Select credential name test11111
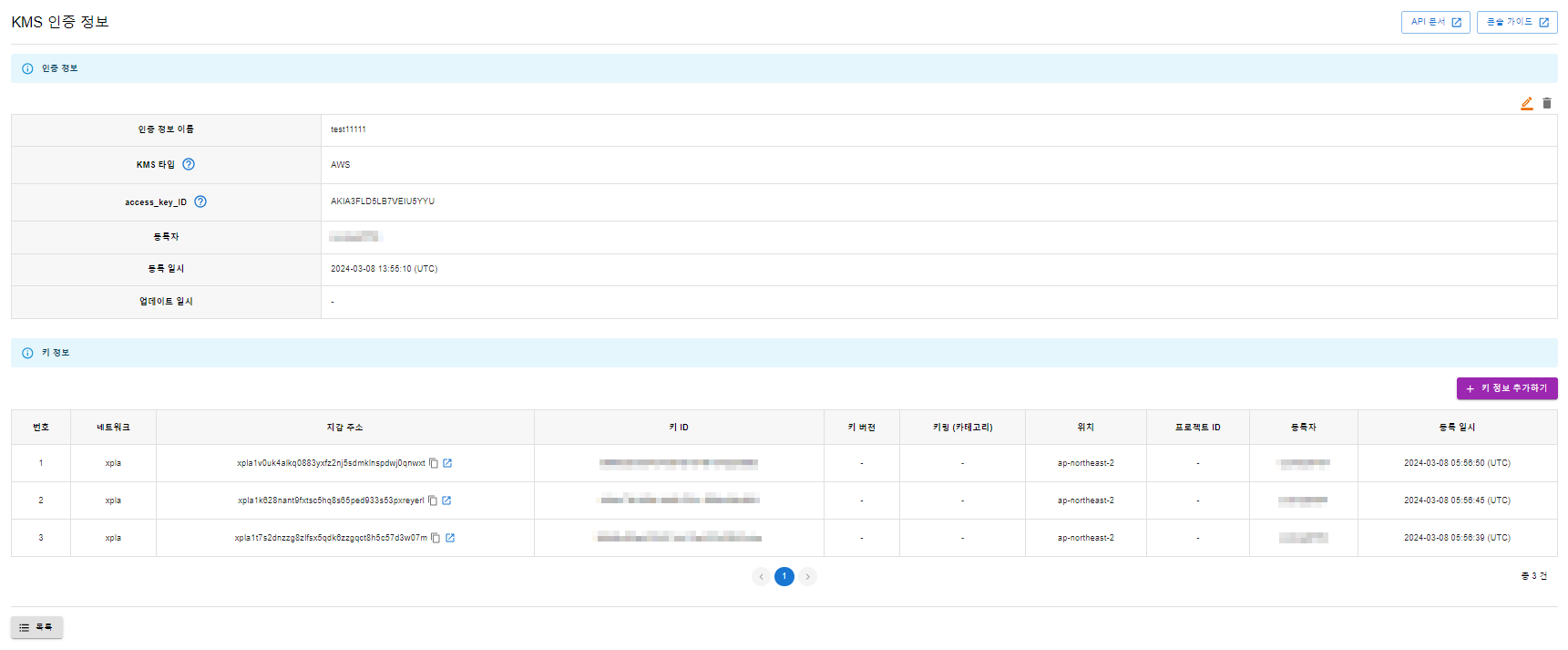This screenshot has width=1568, height=650. 348,129
